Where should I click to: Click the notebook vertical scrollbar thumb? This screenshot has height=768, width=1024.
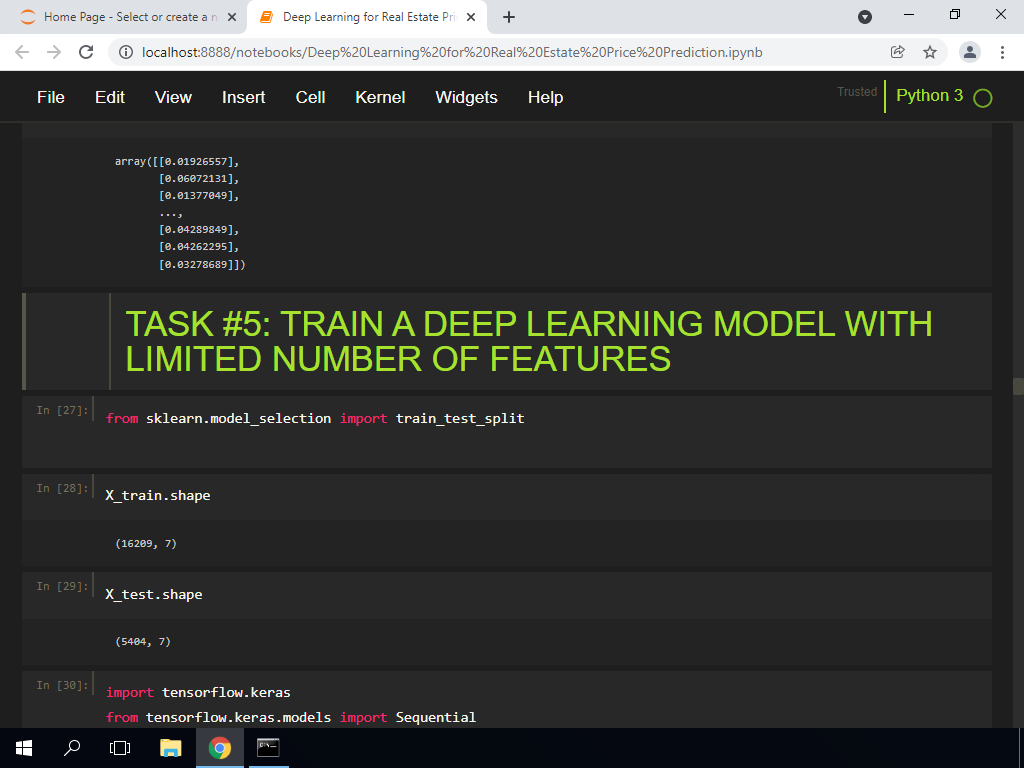coord(1017,386)
